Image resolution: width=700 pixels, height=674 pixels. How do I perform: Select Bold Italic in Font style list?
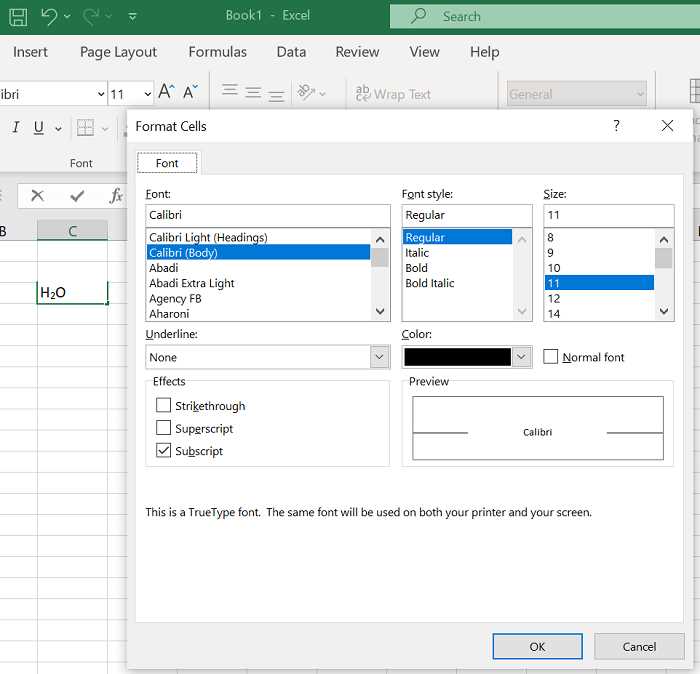tap(429, 283)
